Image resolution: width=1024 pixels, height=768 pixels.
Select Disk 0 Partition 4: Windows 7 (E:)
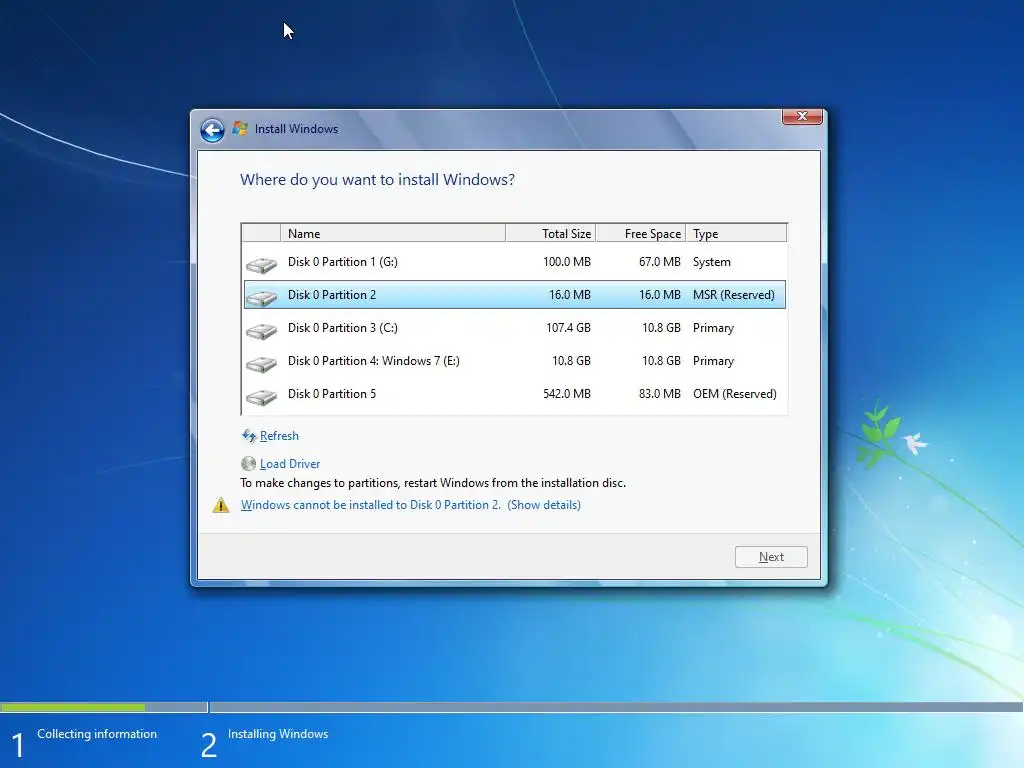pos(515,360)
